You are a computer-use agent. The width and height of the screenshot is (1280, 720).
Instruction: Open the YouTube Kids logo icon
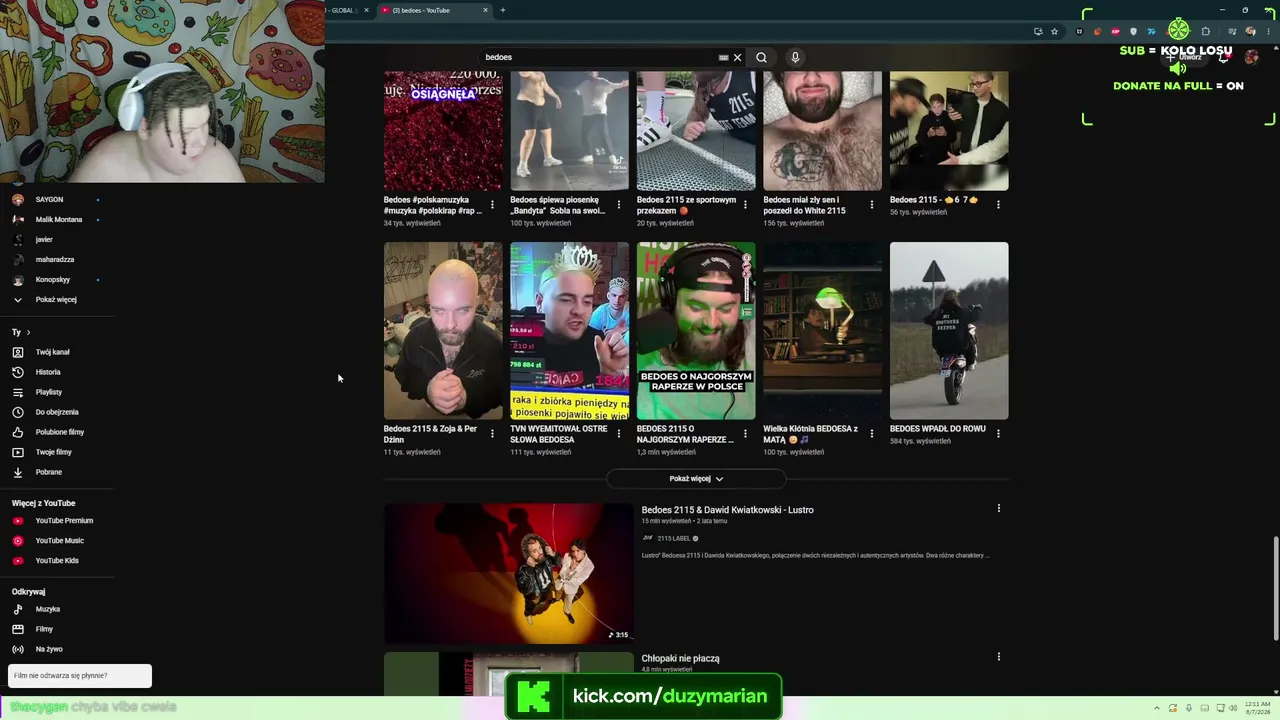click(x=18, y=561)
